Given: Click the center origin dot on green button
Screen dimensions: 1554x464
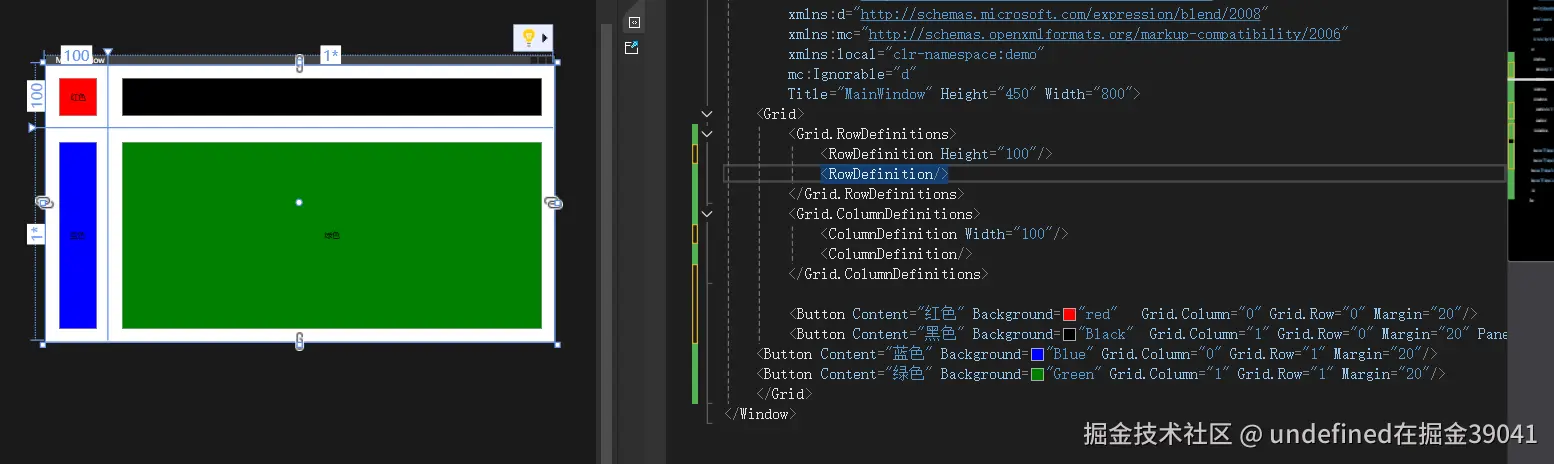Looking at the screenshot, I should [x=299, y=203].
